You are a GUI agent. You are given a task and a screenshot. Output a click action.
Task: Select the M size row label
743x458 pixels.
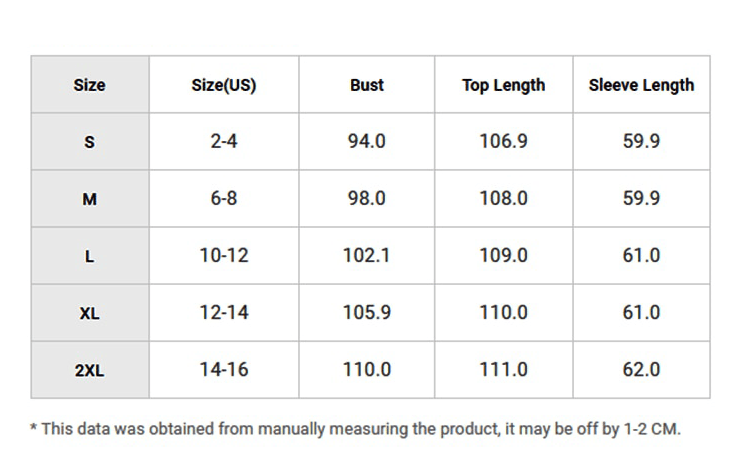click(x=90, y=199)
